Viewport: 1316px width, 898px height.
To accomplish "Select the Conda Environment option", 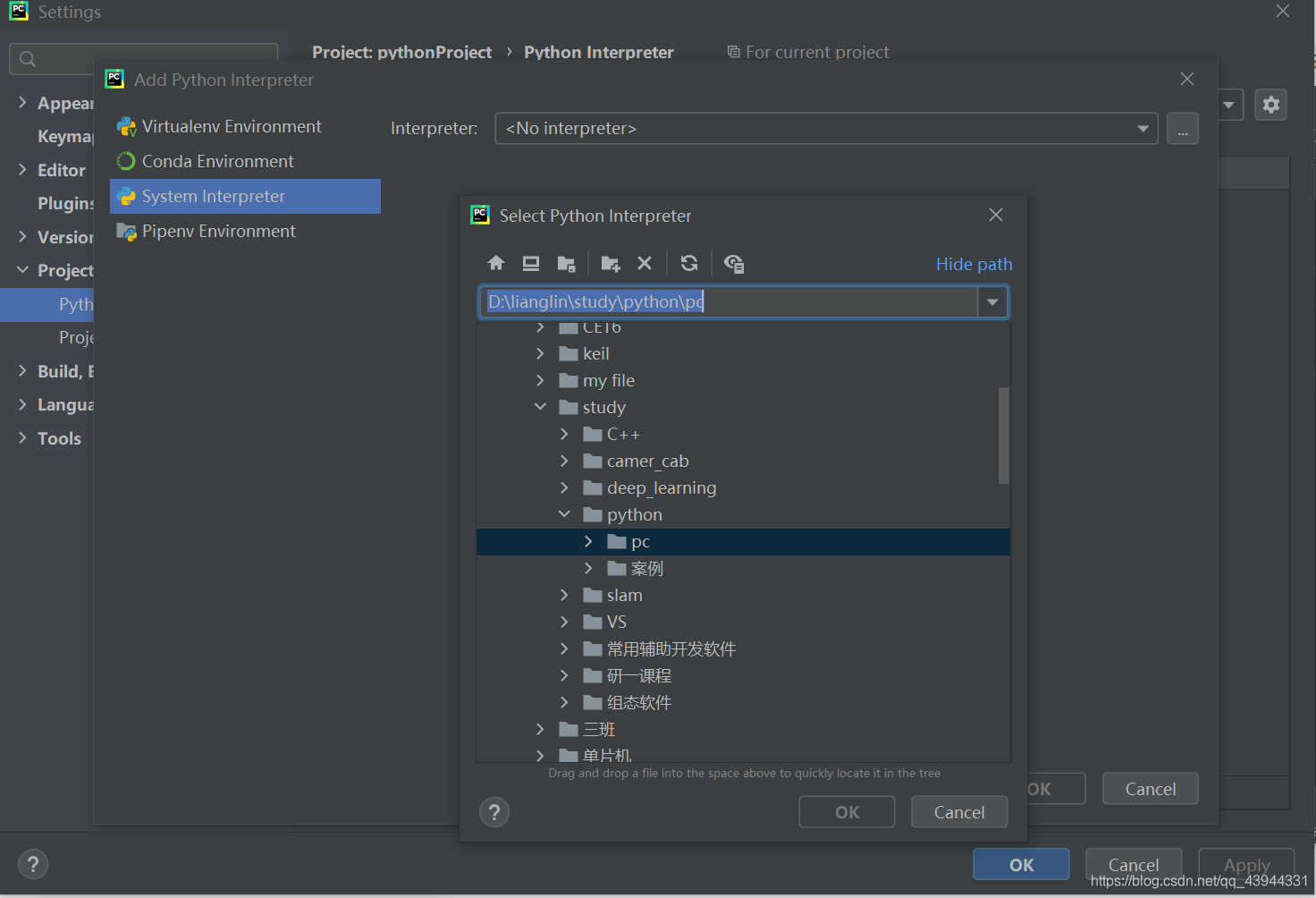I will (x=218, y=161).
